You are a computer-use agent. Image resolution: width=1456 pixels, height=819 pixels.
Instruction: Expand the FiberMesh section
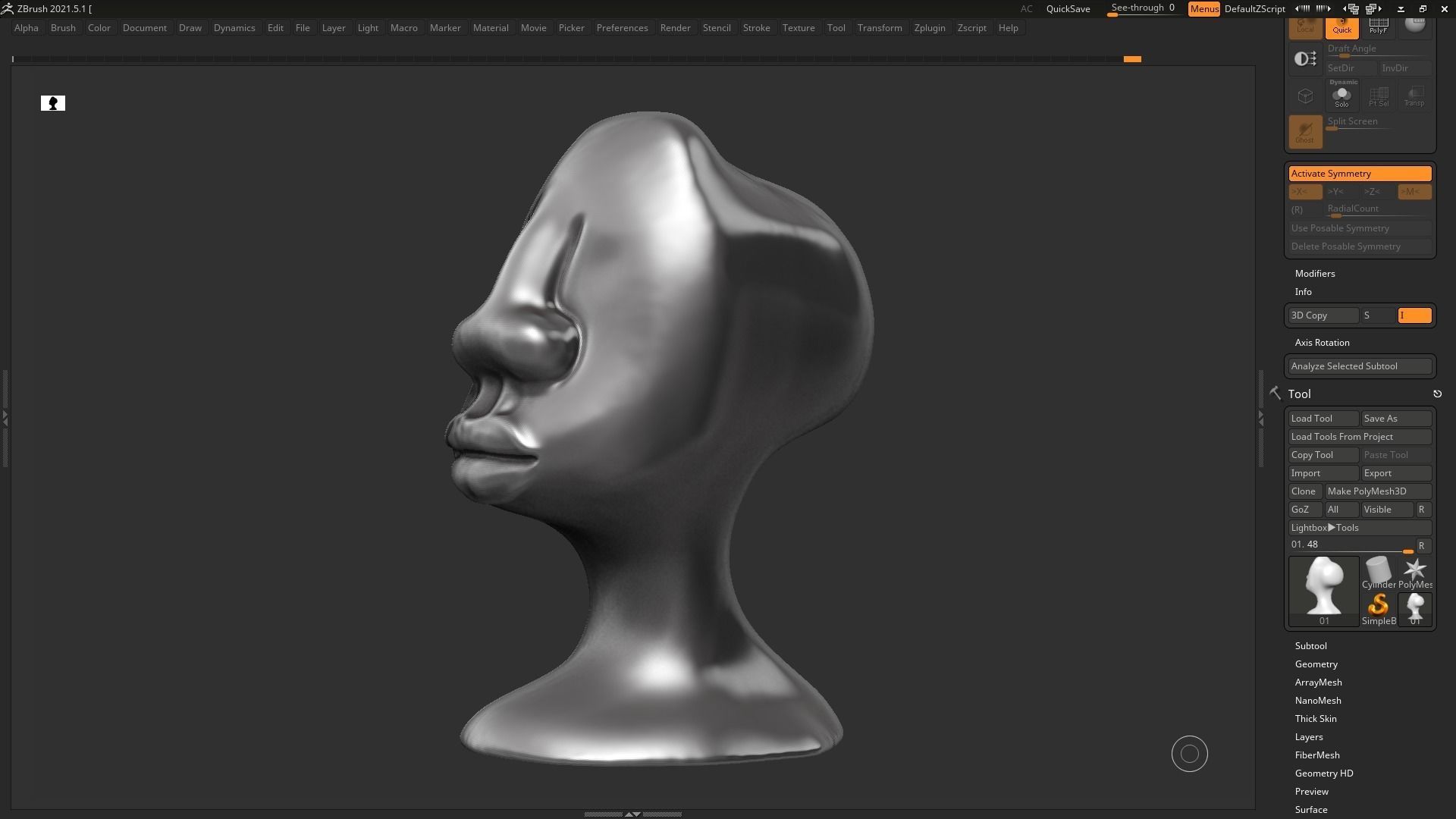tap(1317, 755)
